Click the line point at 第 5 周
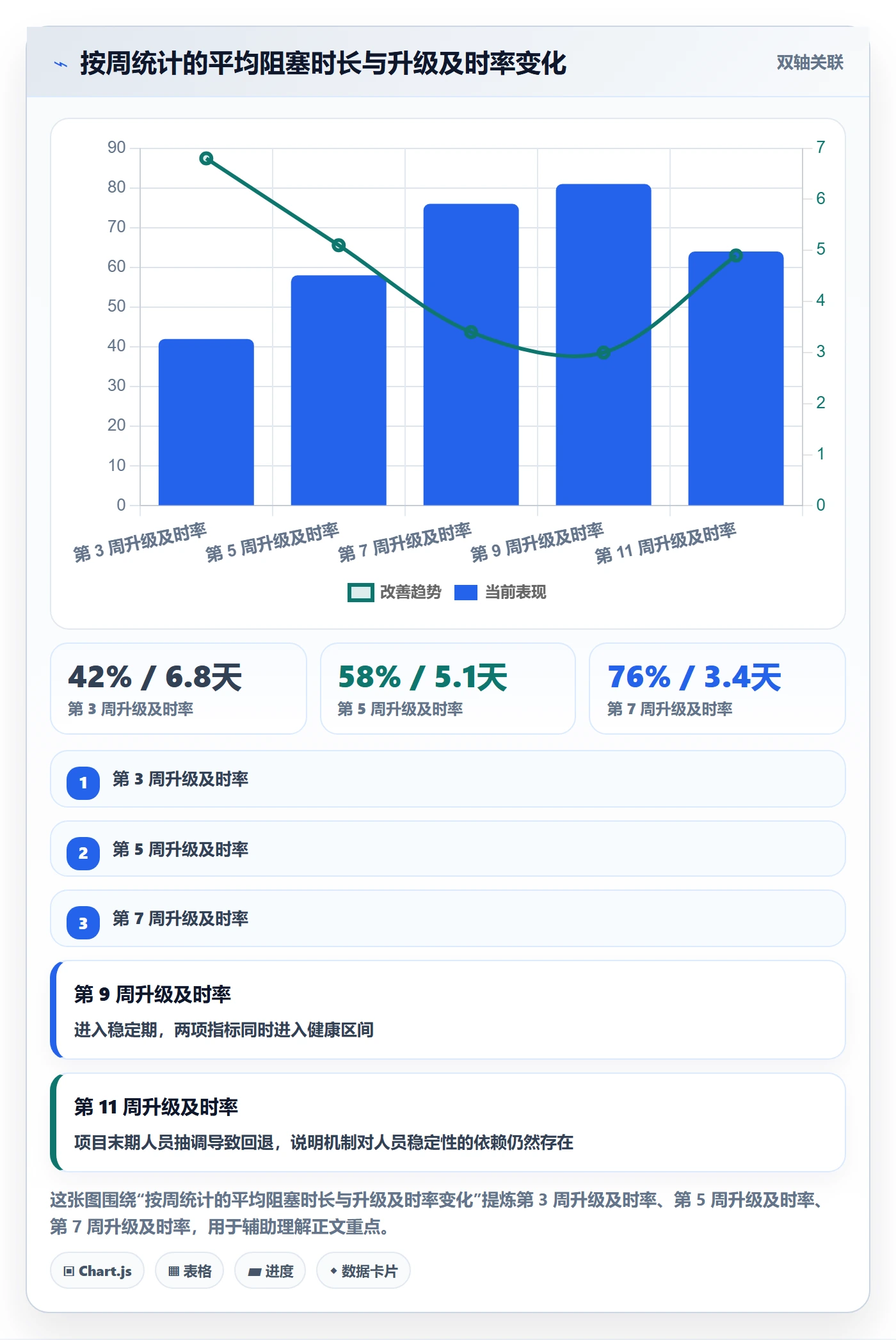Viewport: 896px width, 1340px height. tap(339, 245)
